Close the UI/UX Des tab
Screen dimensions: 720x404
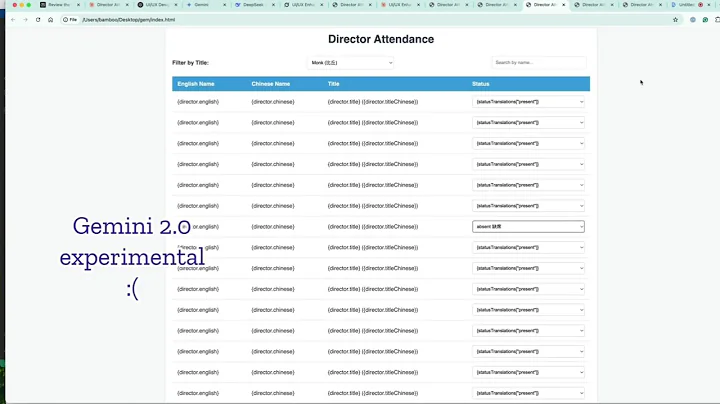[x=175, y=5]
